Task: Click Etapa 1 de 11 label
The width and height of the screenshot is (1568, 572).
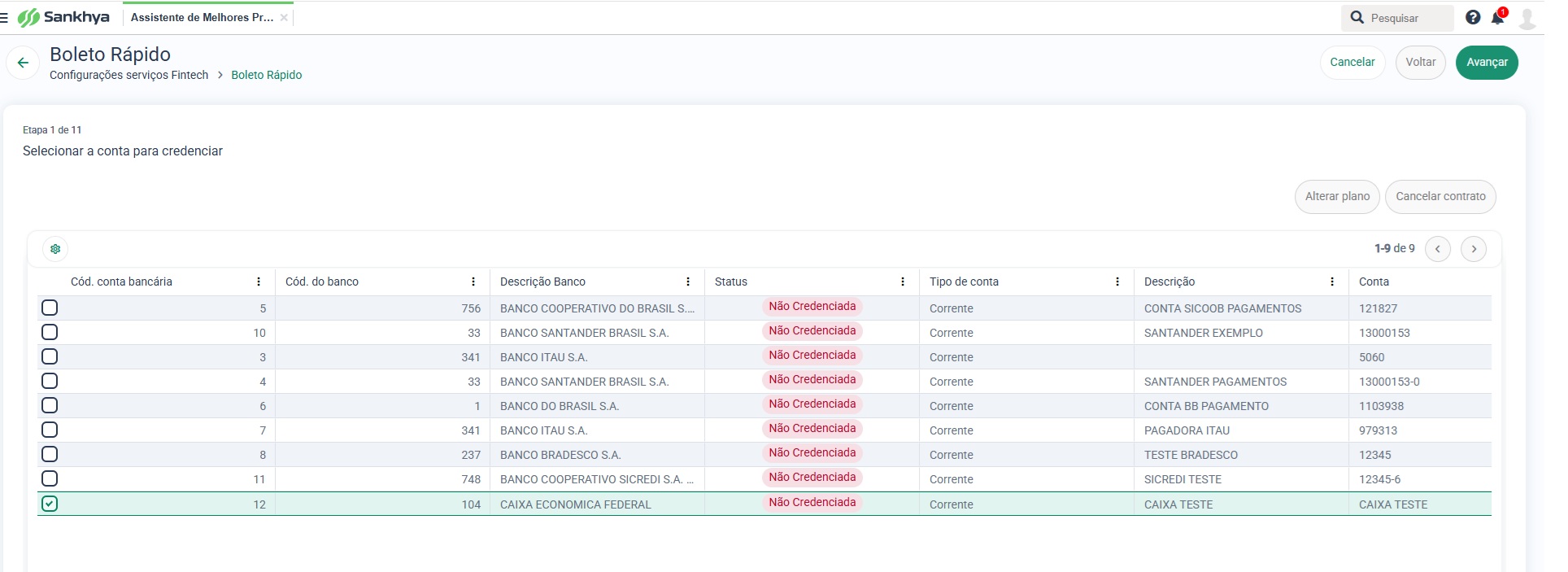Action: click(x=52, y=130)
